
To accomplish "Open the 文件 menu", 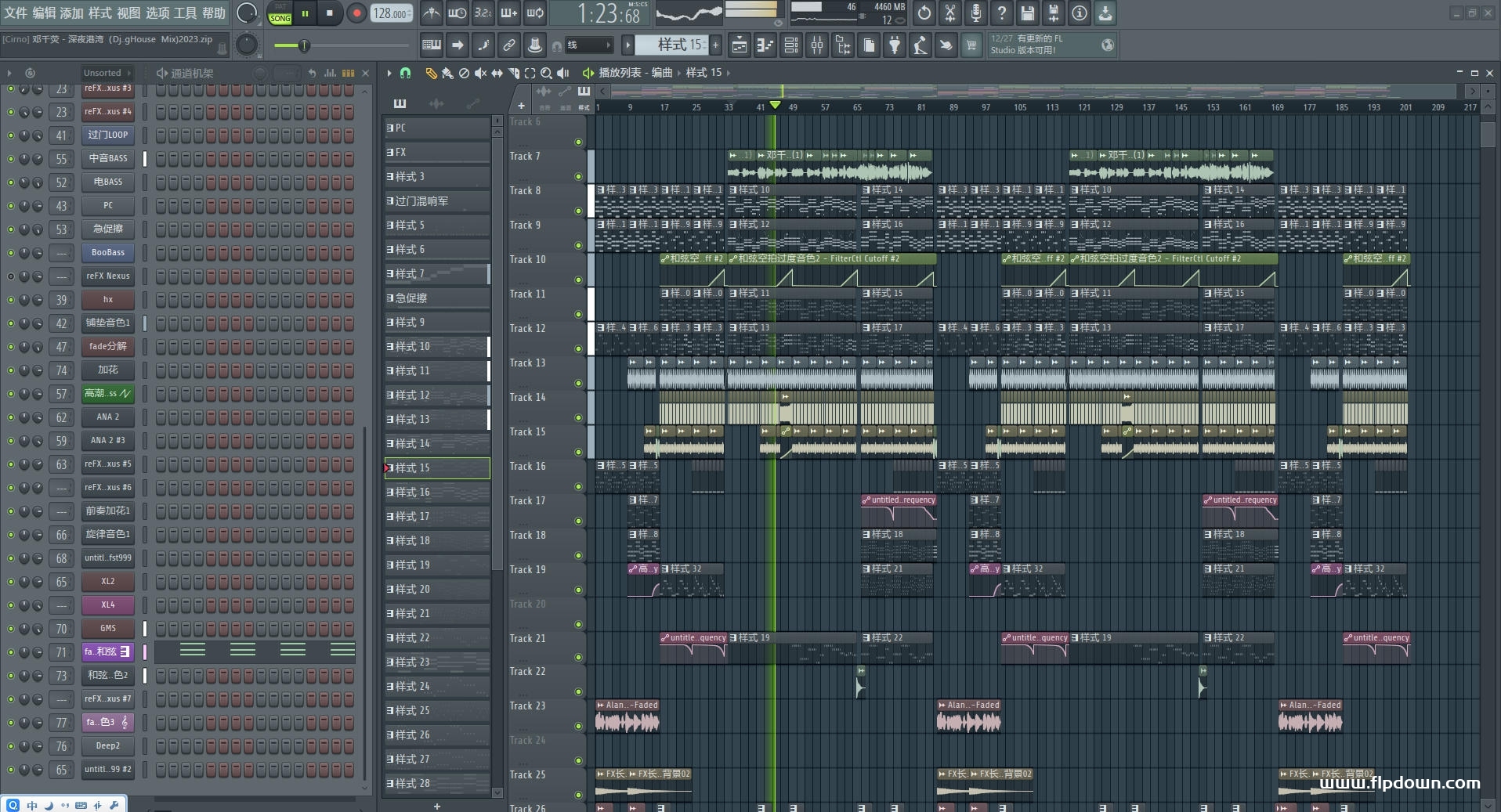I will (16, 13).
